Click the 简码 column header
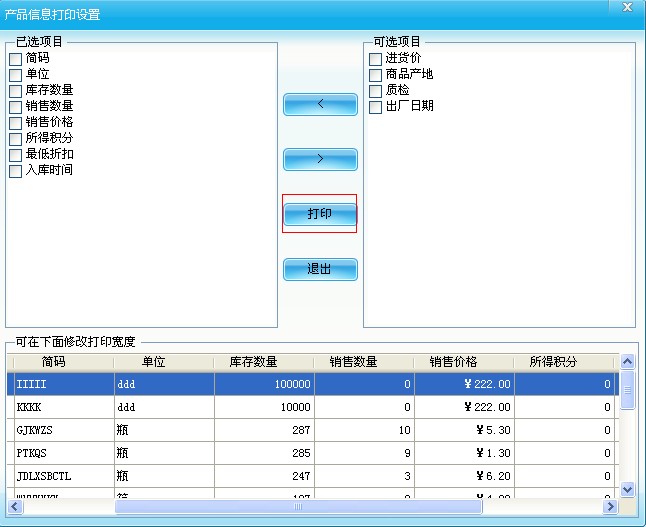 click(54, 362)
